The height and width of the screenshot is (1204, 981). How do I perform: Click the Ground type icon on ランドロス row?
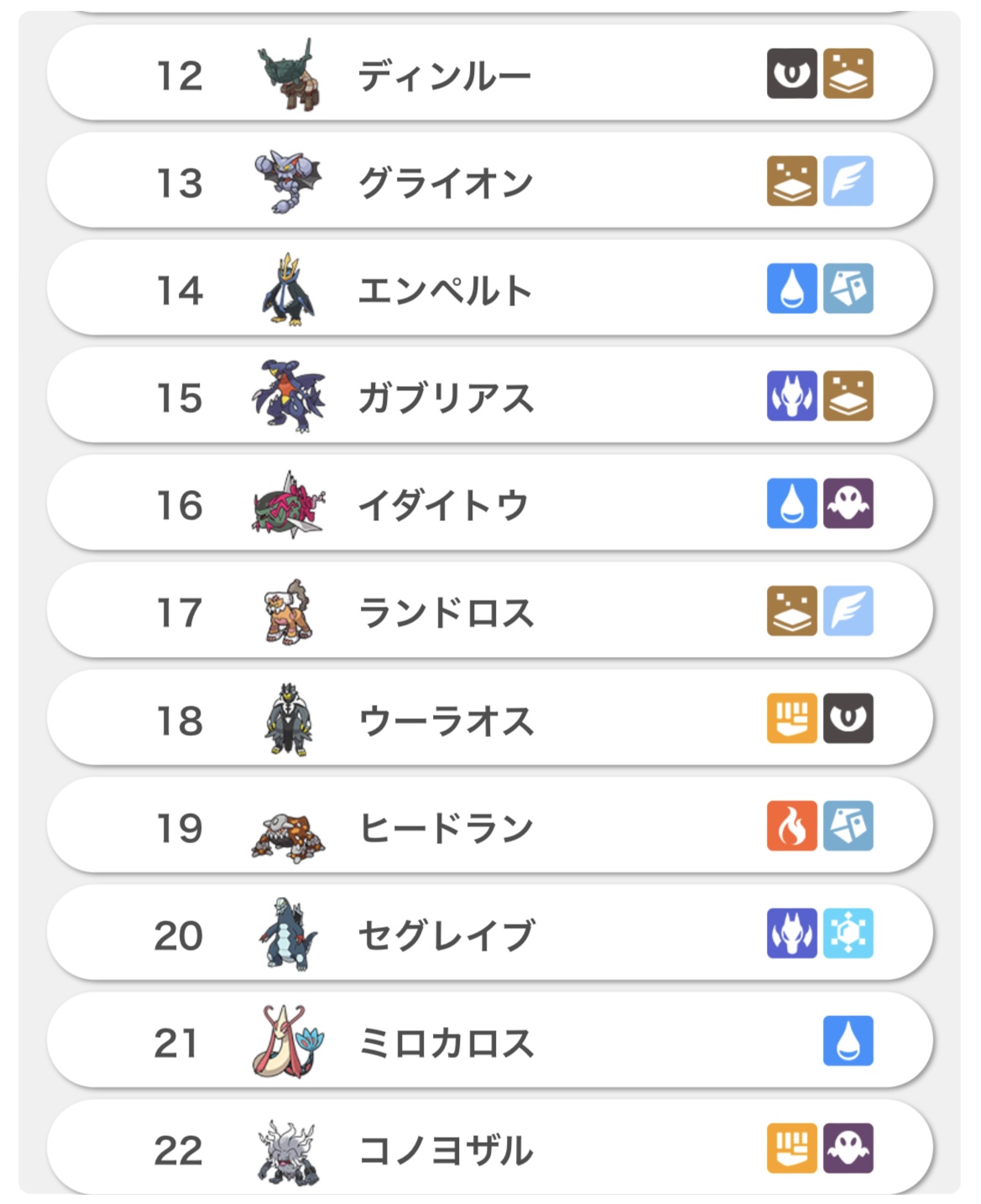point(791,611)
